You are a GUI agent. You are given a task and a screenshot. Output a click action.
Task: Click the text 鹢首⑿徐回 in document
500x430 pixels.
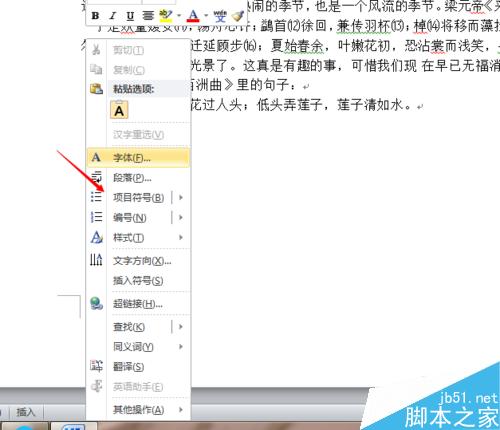point(293,26)
